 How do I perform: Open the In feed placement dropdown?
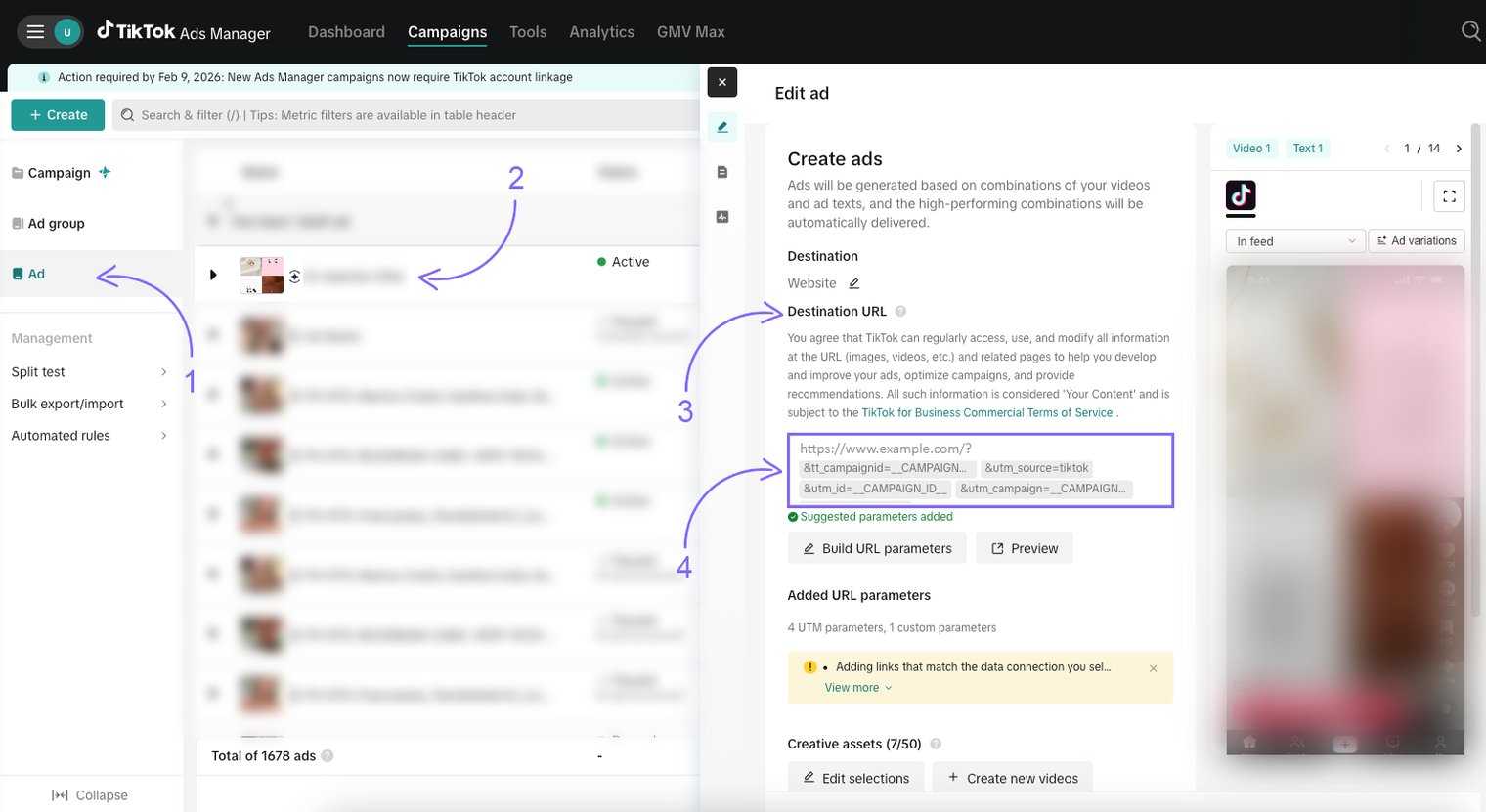coord(1294,241)
